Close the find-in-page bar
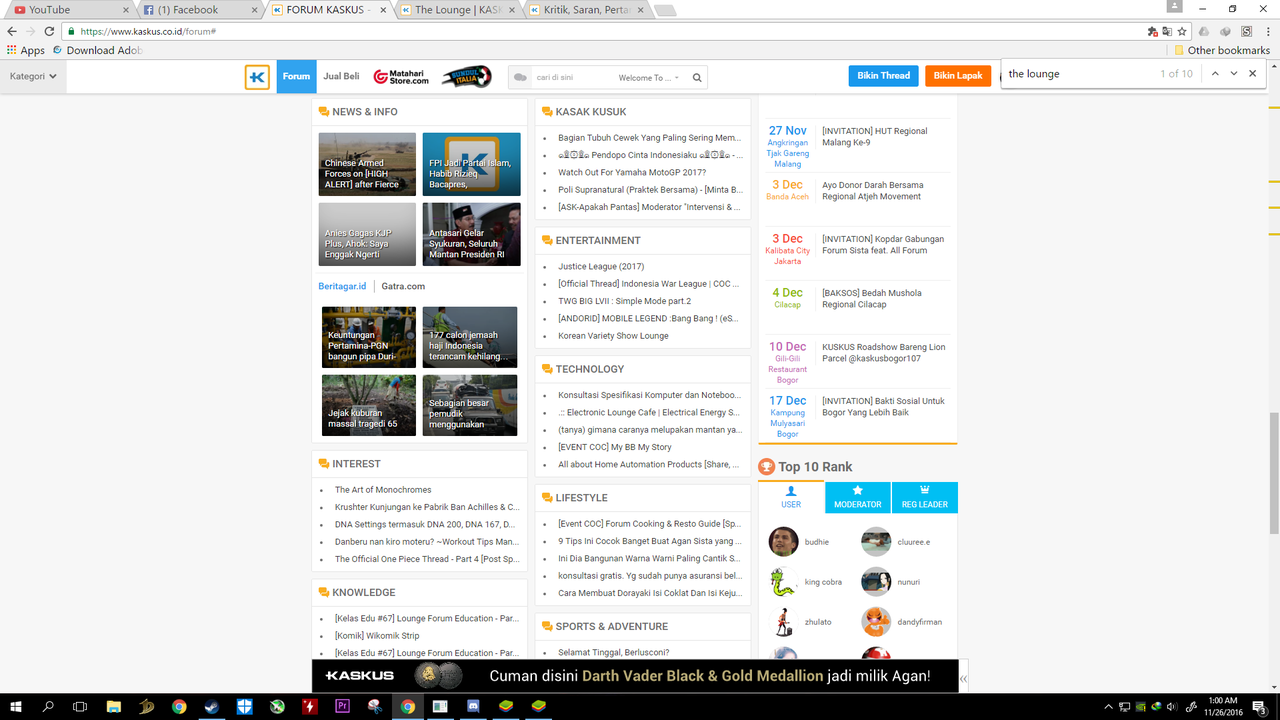Viewport: 1280px width, 720px height. pos(1252,73)
